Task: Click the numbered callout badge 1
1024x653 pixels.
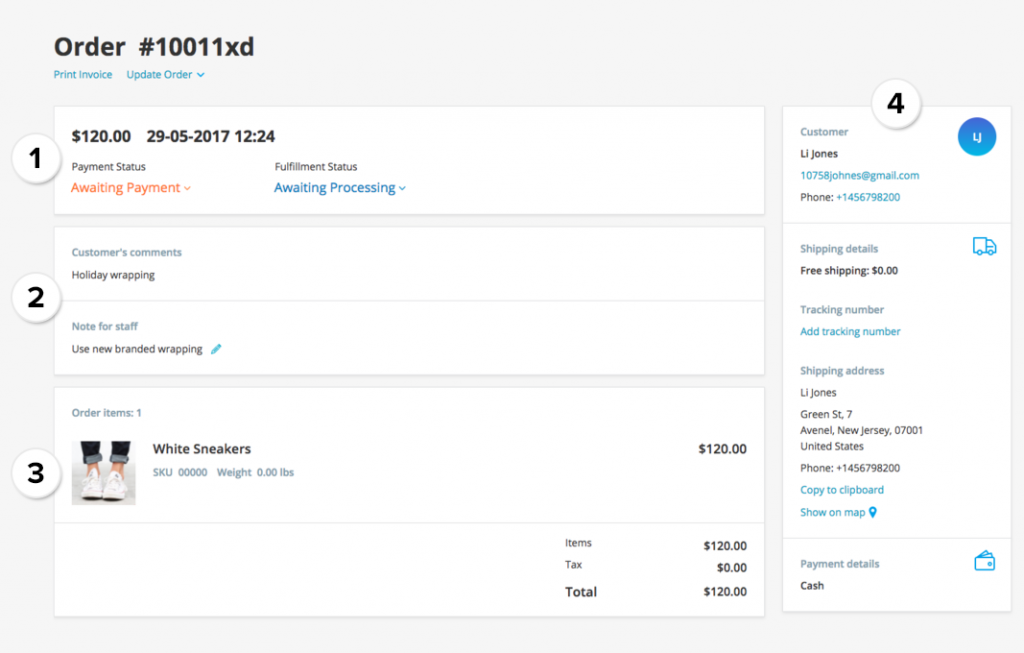Action: [x=36, y=159]
